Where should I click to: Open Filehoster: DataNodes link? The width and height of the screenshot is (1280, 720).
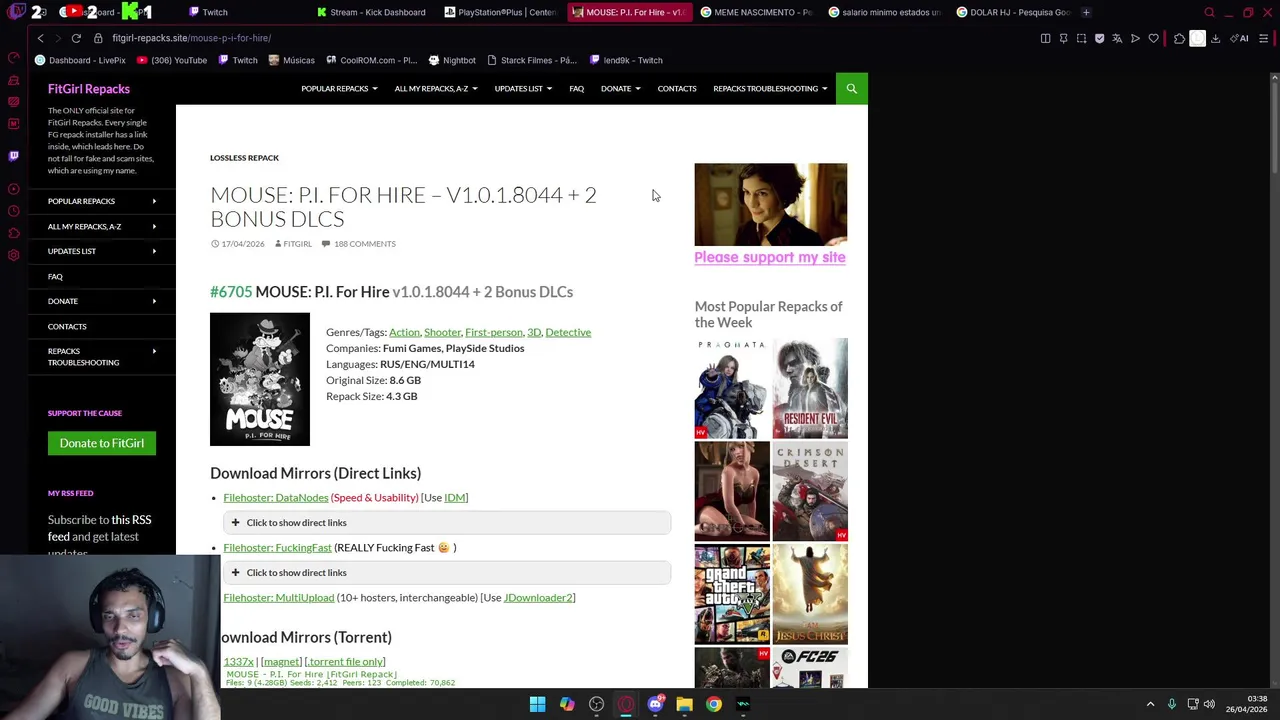tap(276, 497)
